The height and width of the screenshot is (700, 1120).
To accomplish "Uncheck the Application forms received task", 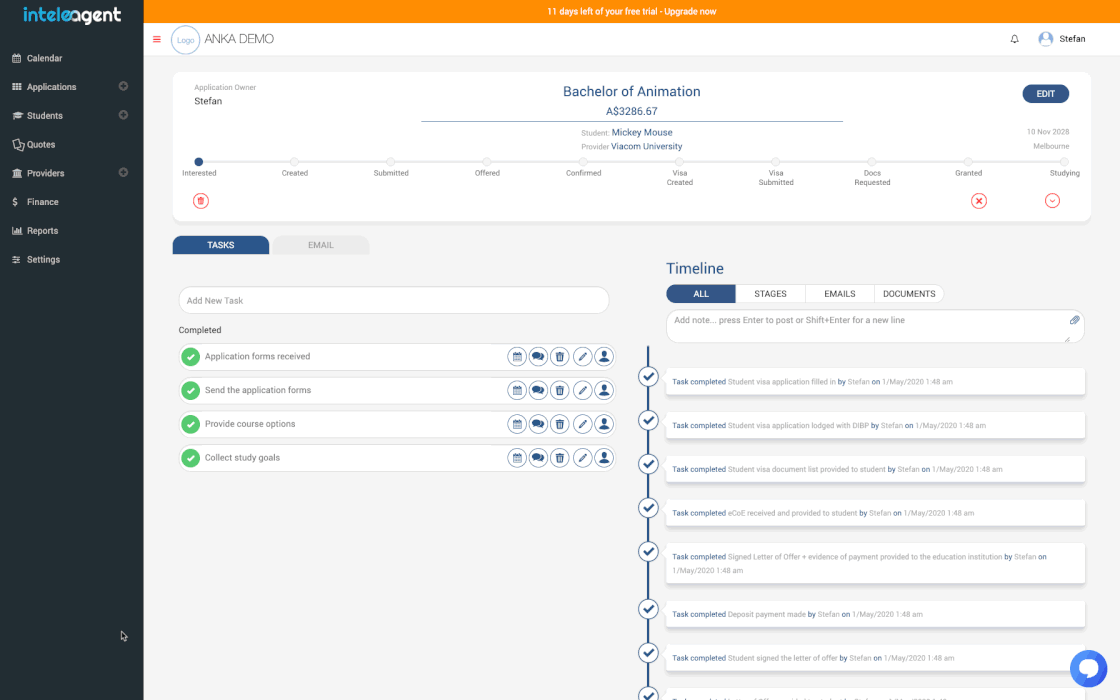I will [191, 357].
